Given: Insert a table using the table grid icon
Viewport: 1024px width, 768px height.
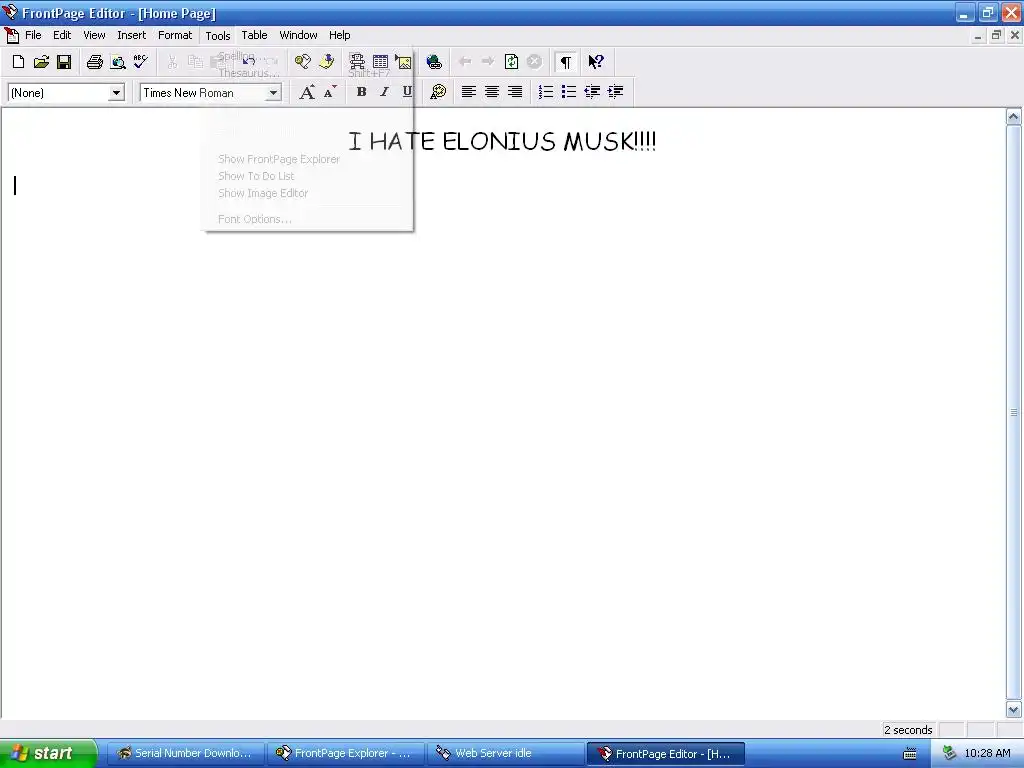Looking at the screenshot, I should coord(380,62).
